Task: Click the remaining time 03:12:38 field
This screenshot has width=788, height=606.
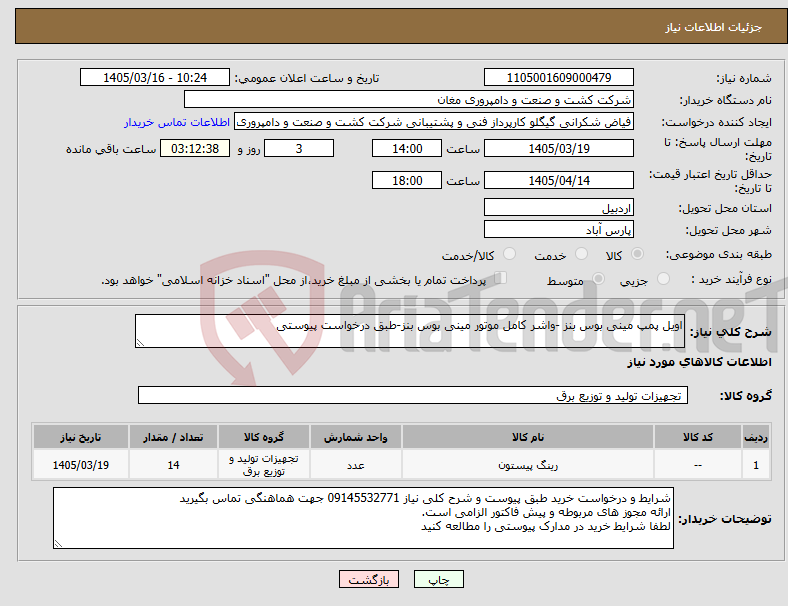Action: point(195,148)
